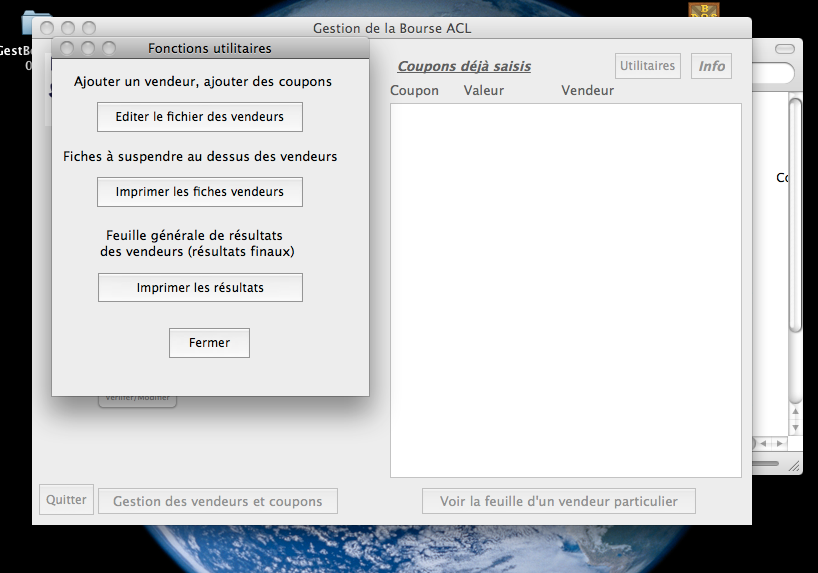The image size is (818, 573).
Task: Open the BDOS desktop icon behind the window
Action: pos(704,10)
